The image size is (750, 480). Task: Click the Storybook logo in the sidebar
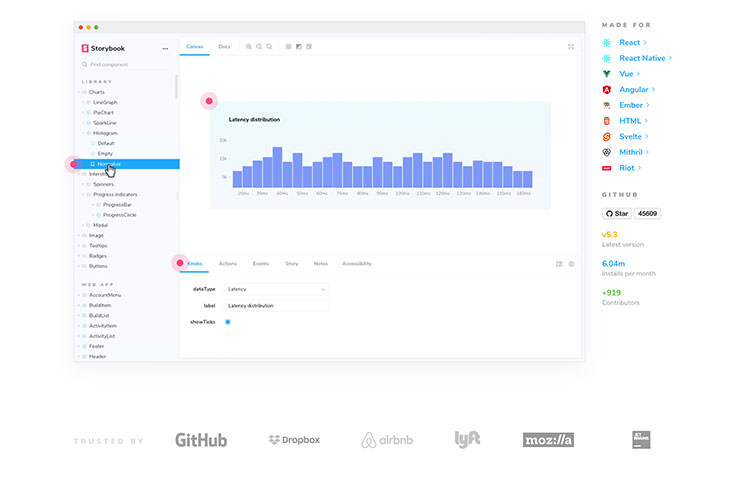(x=103, y=48)
